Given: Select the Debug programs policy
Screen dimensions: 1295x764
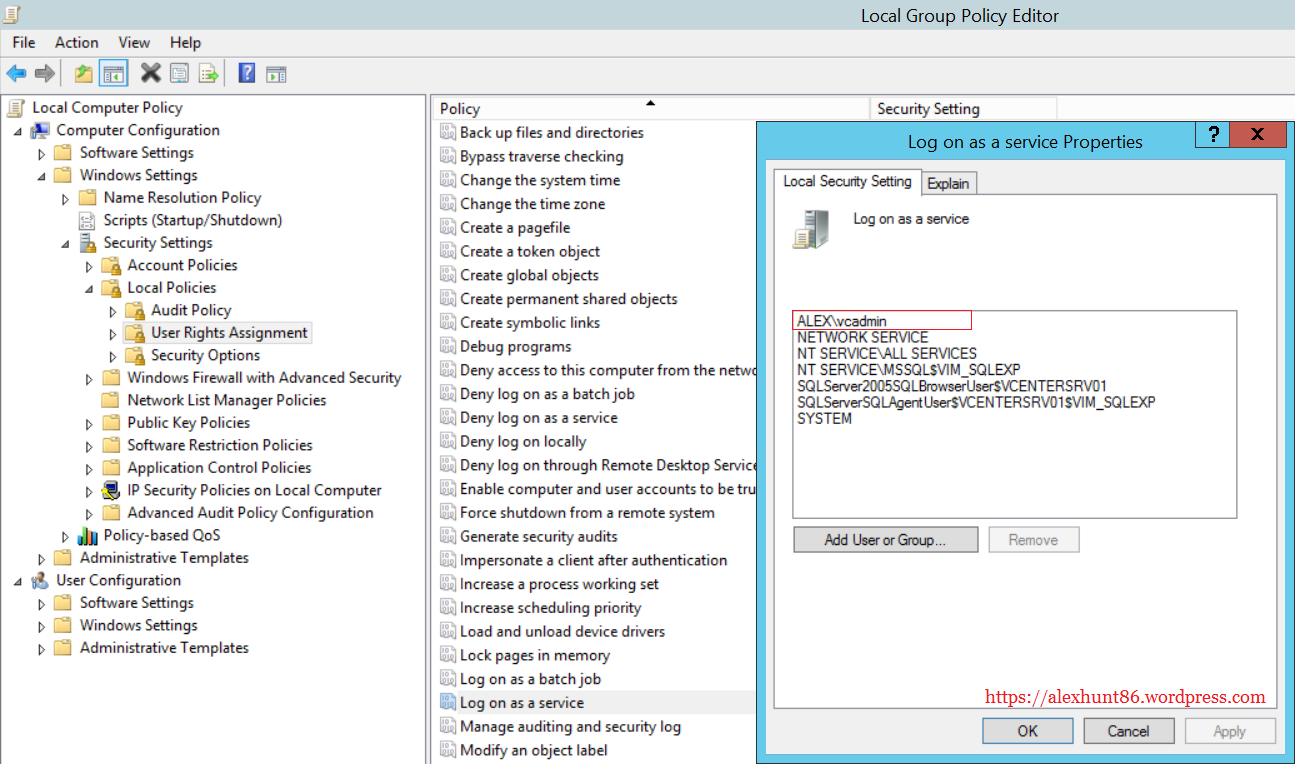Looking at the screenshot, I should 515,347.
